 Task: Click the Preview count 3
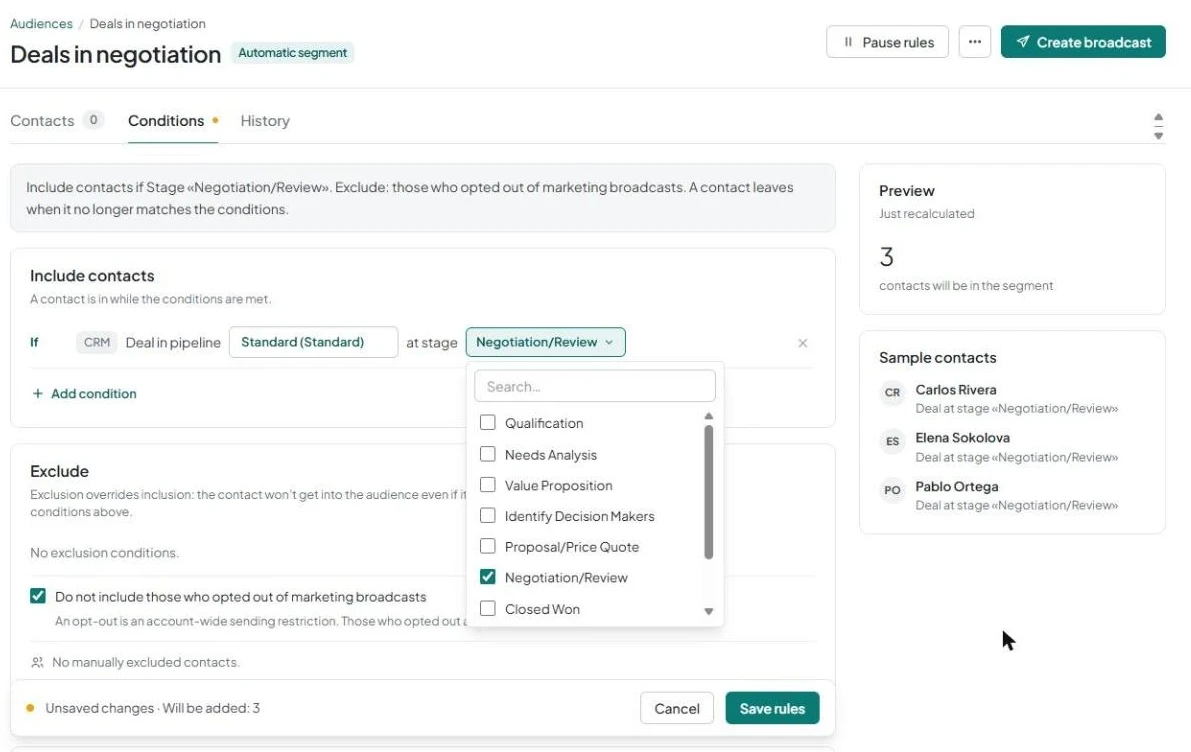886,257
